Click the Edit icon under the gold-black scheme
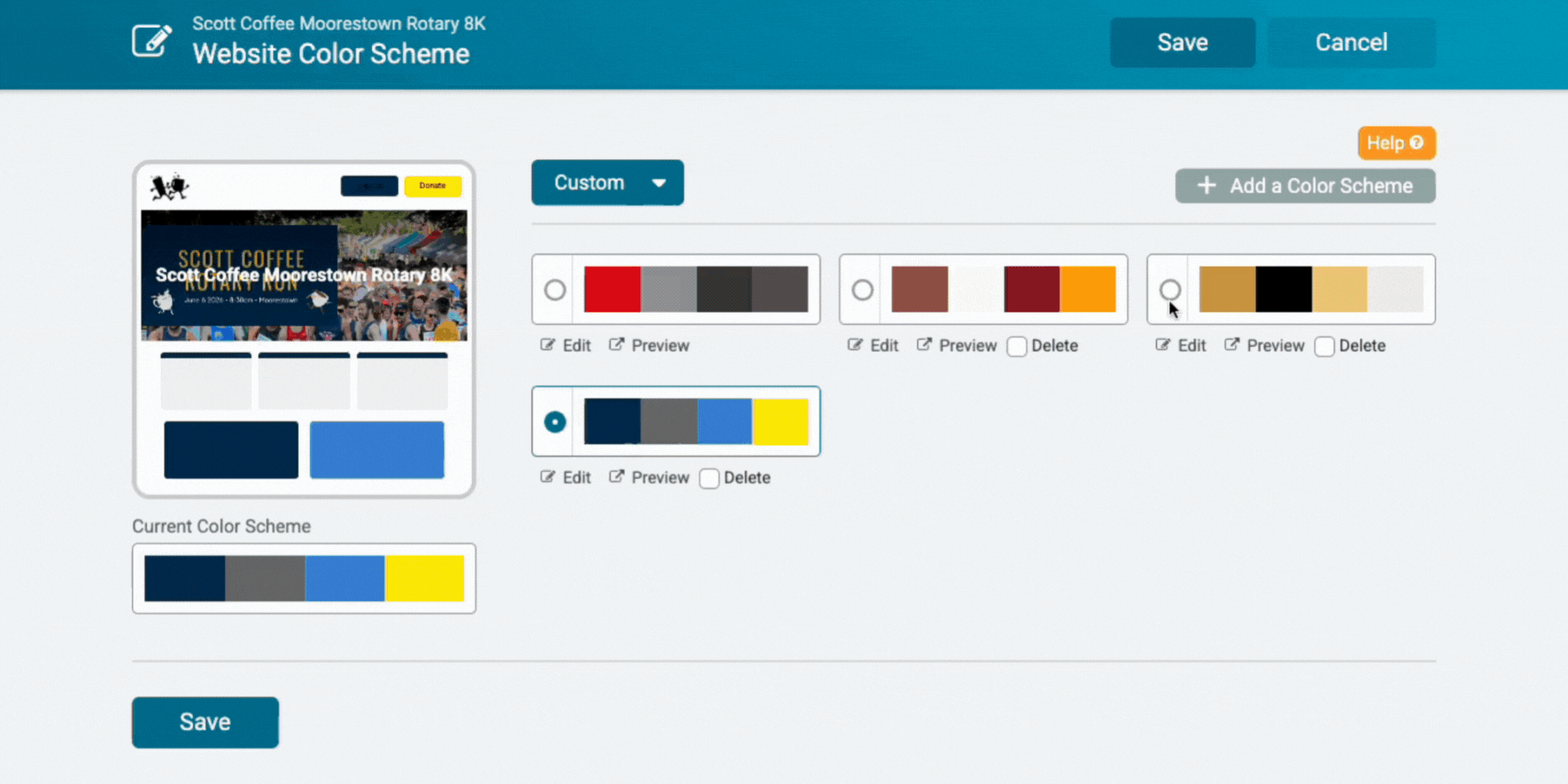 click(1163, 345)
